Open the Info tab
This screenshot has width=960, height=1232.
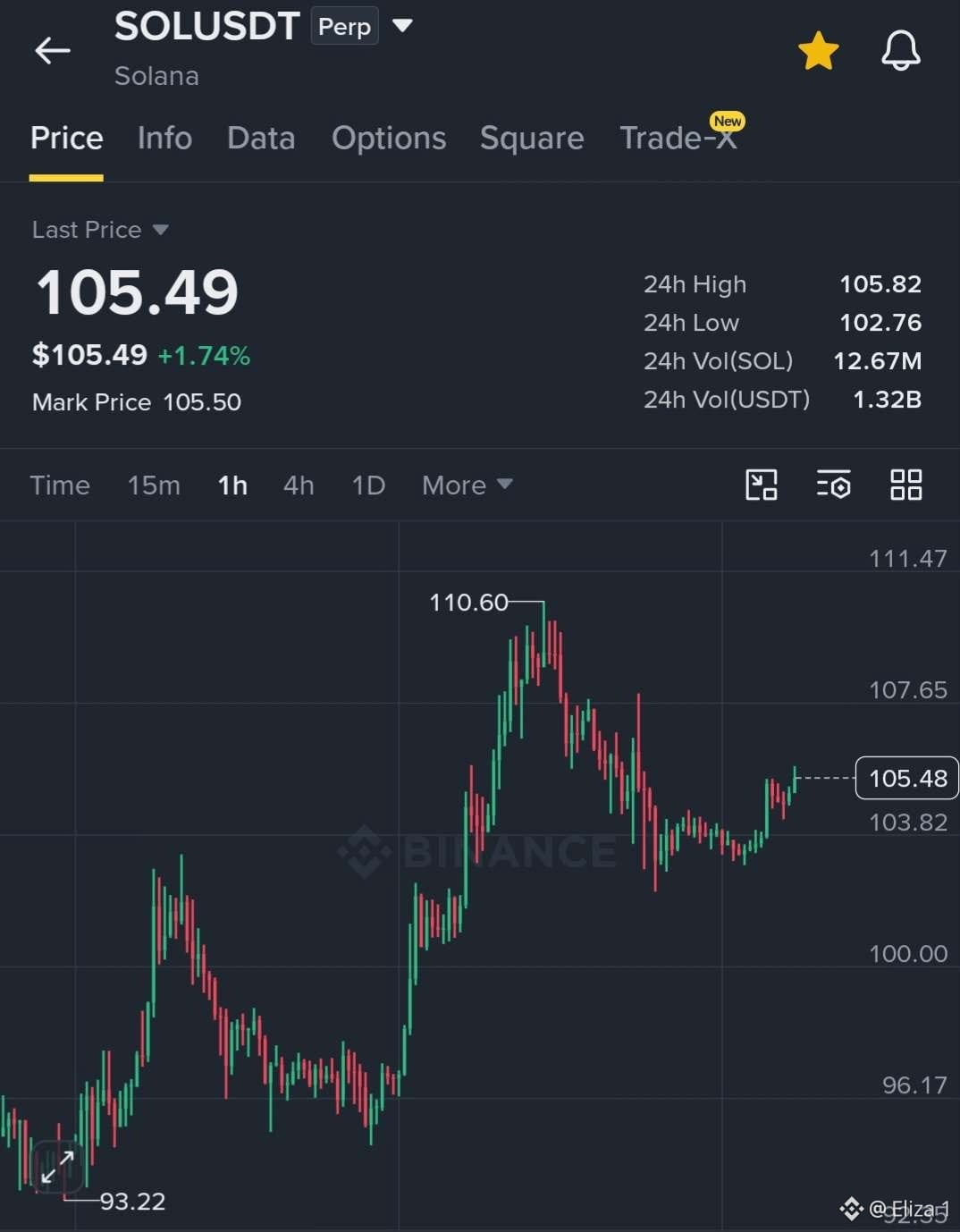point(164,139)
